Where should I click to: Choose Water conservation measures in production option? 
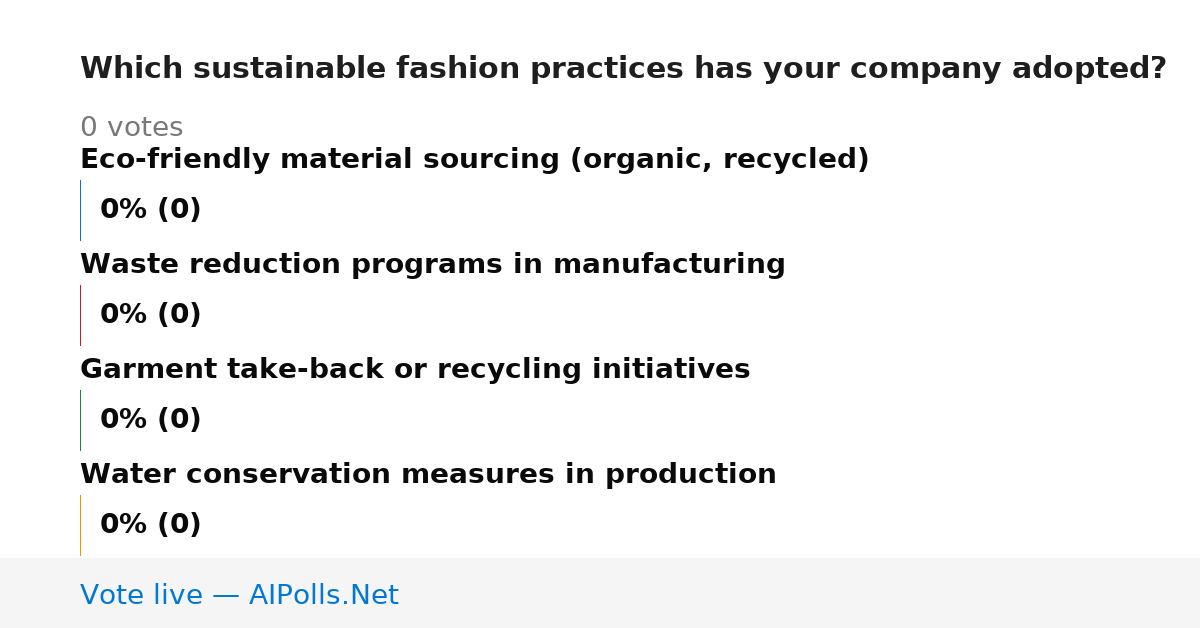point(428,475)
